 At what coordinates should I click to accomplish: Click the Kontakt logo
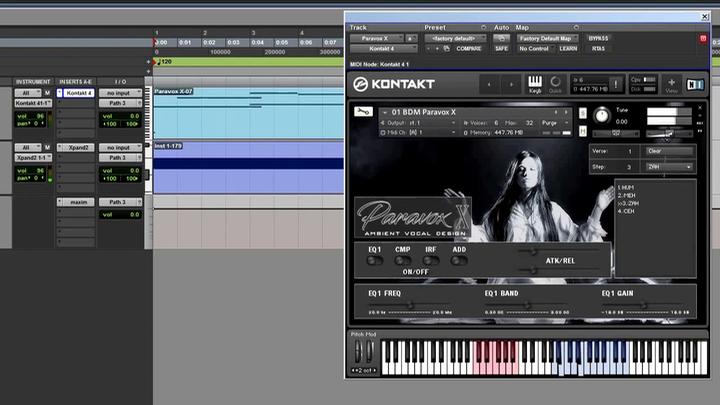394,84
